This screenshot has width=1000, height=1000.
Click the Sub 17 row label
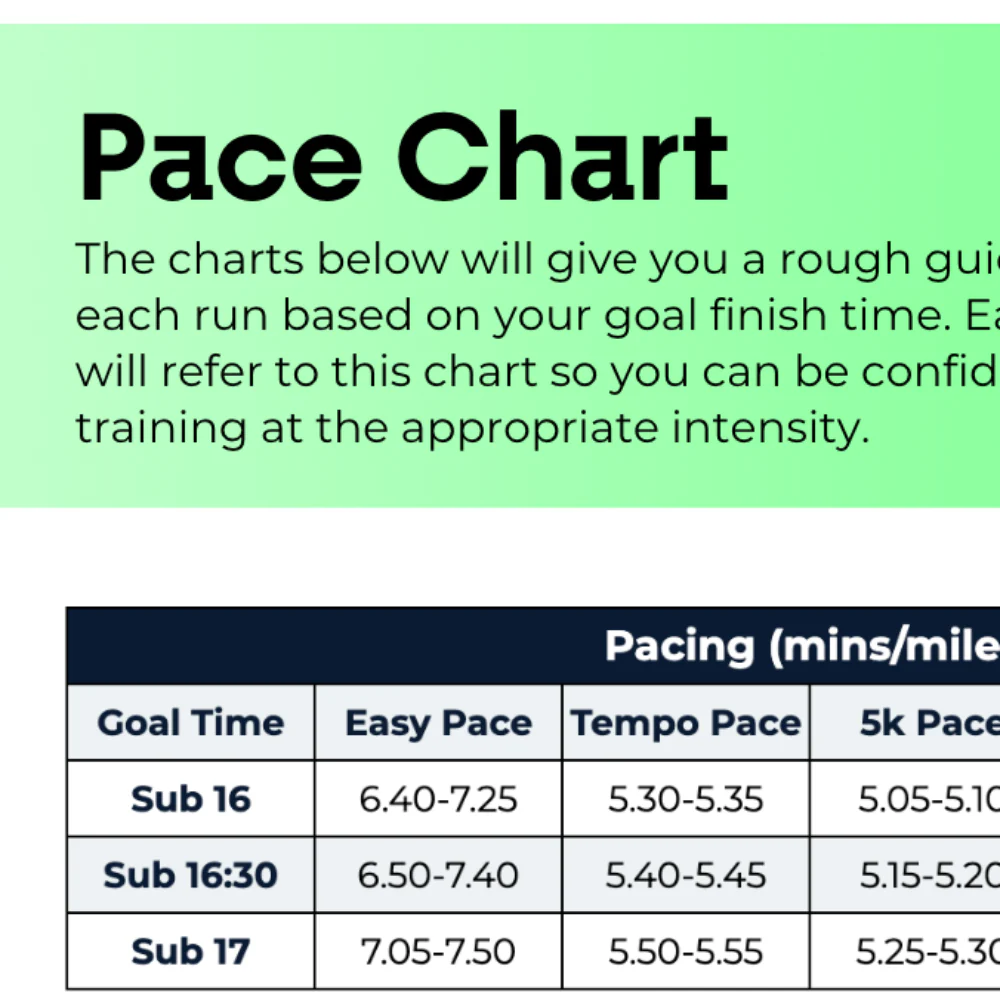(x=191, y=951)
